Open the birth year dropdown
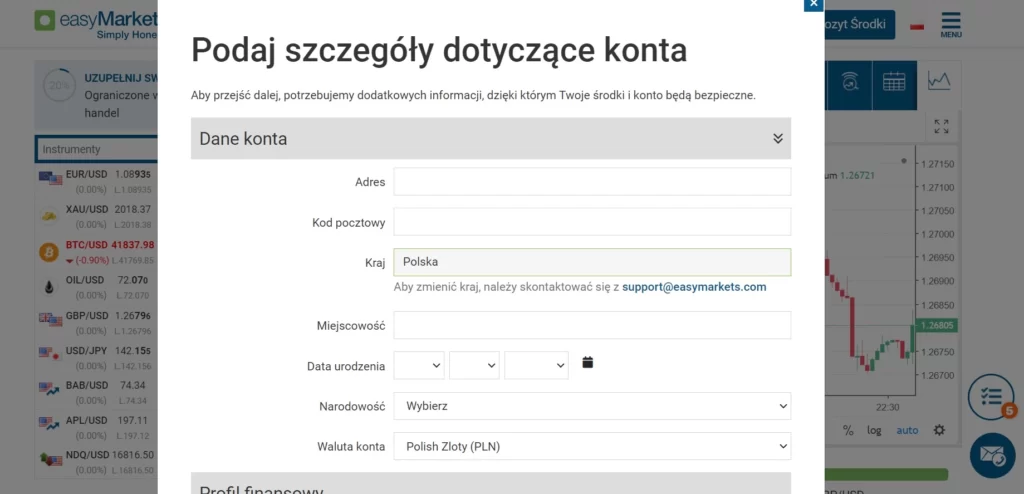The width and height of the screenshot is (1024, 494). (536, 366)
